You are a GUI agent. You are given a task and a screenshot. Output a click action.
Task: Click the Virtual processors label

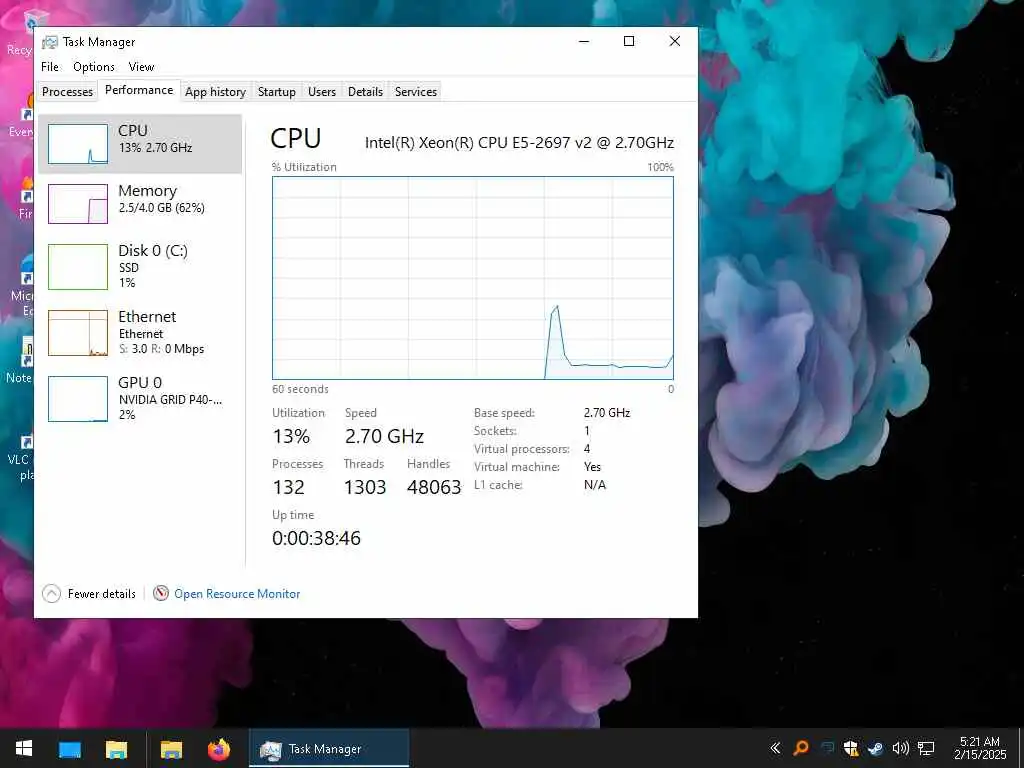tap(522, 449)
